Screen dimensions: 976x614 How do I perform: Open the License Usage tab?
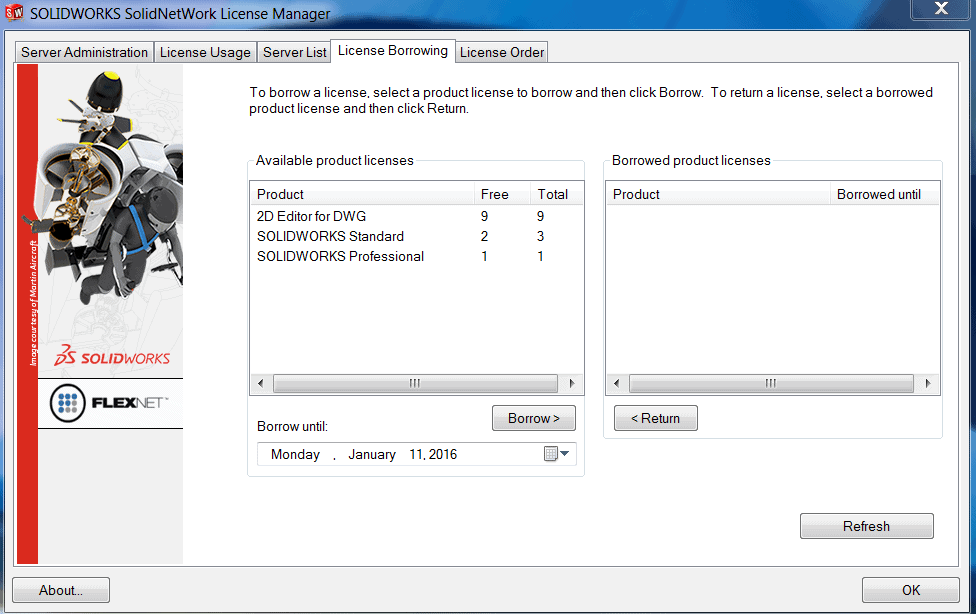click(205, 52)
